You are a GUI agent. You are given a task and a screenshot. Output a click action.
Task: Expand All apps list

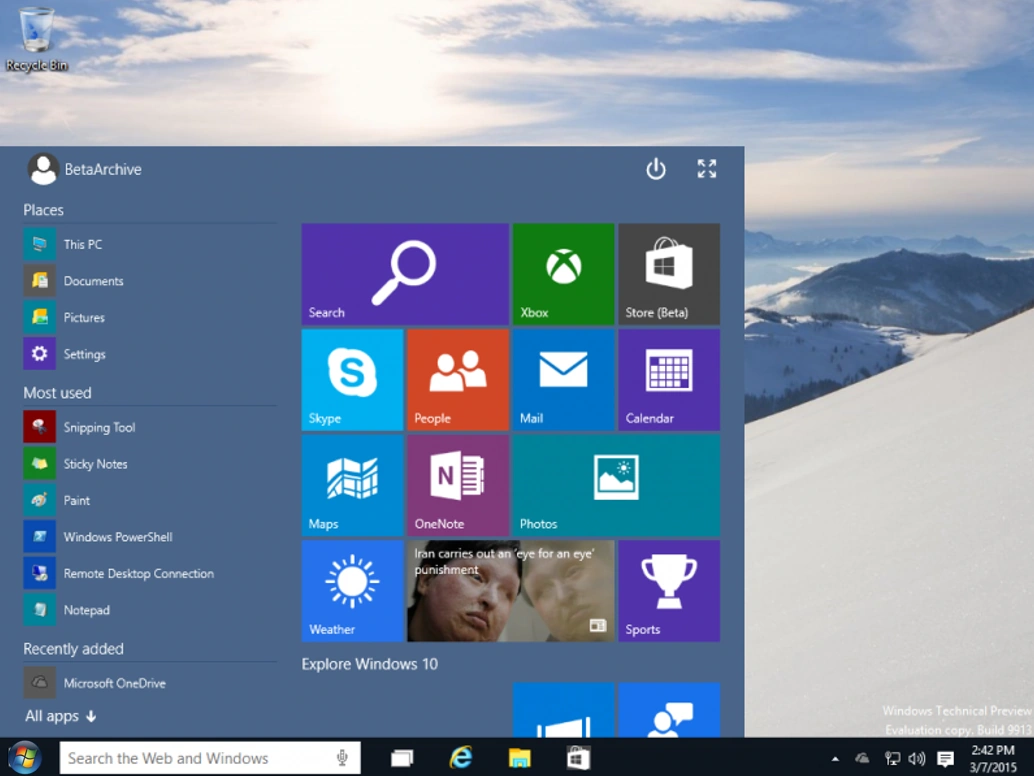(x=61, y=716)
